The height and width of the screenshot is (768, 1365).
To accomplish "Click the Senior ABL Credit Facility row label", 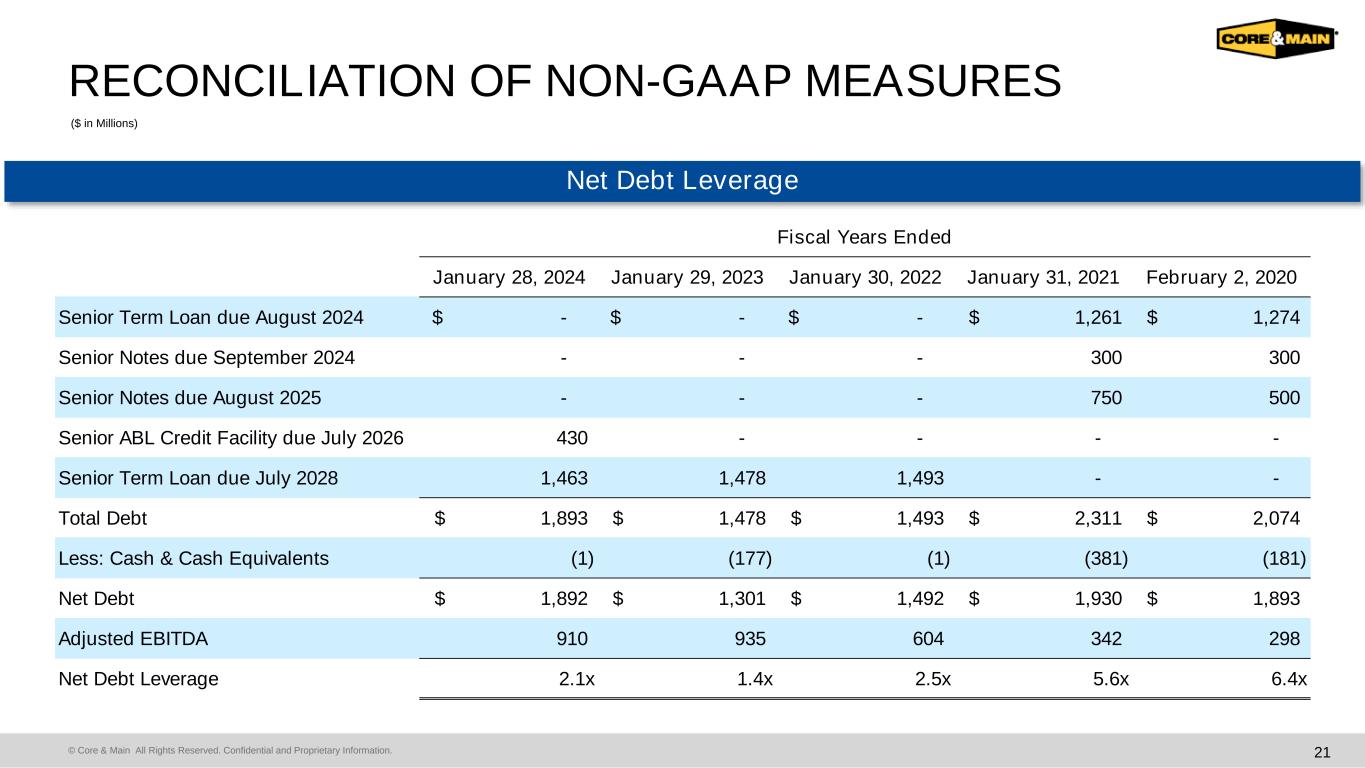I will 232,437.
